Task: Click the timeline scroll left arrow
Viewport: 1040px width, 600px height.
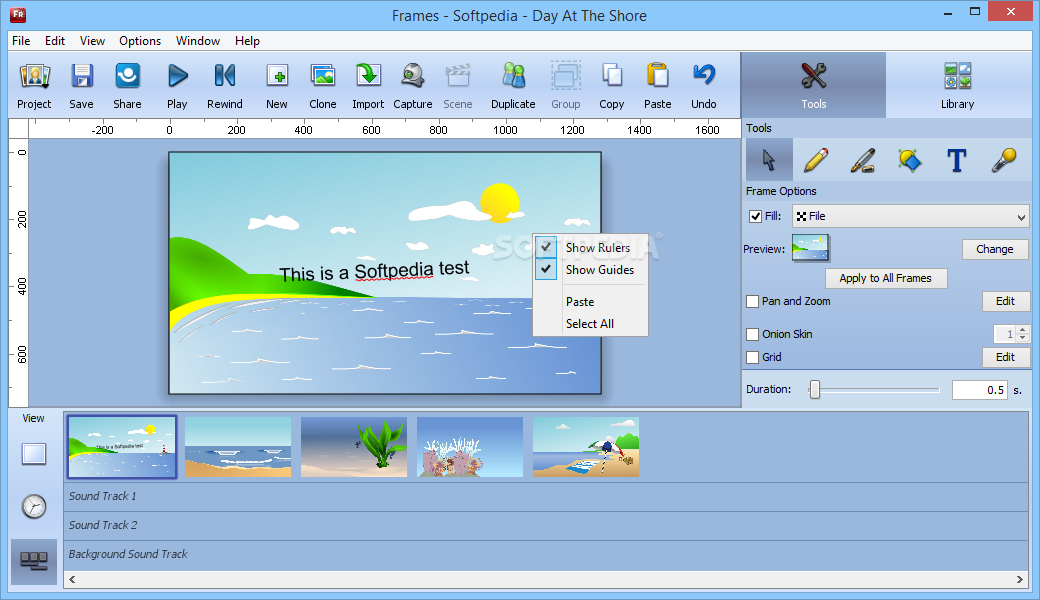Action: point(72,579)
